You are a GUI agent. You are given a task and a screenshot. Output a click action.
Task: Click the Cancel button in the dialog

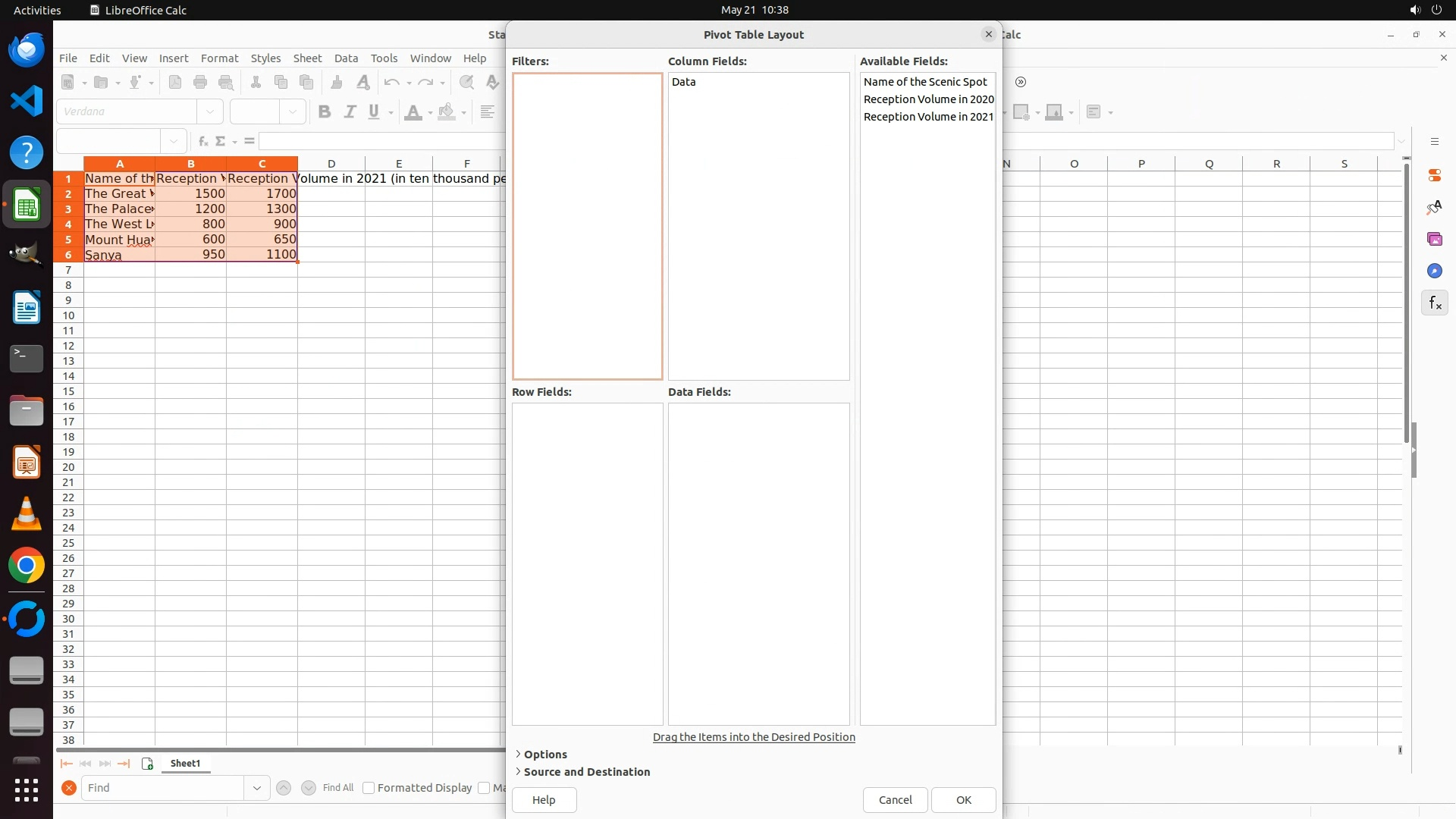point(895,800)
